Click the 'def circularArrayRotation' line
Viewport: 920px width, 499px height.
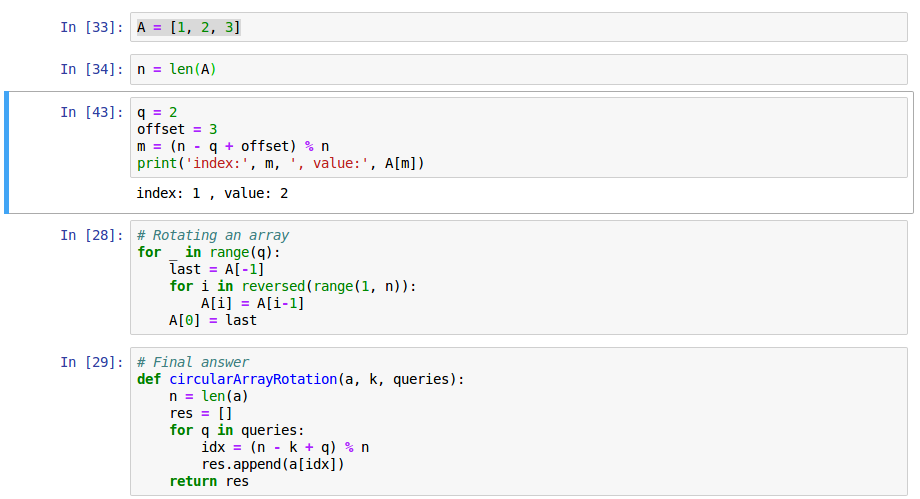(300, 379)
